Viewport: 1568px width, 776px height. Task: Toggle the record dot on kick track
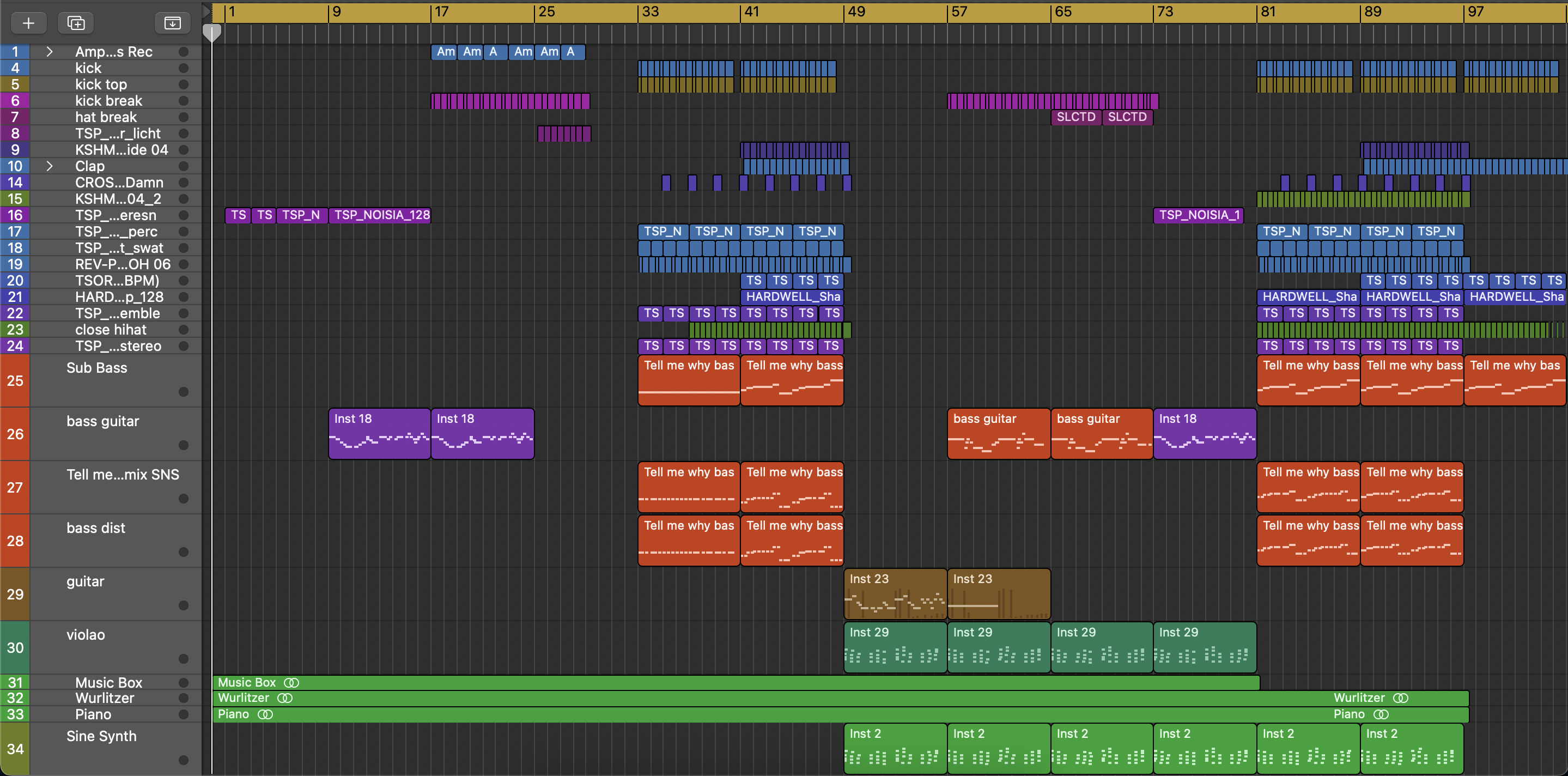pos(183,68)
